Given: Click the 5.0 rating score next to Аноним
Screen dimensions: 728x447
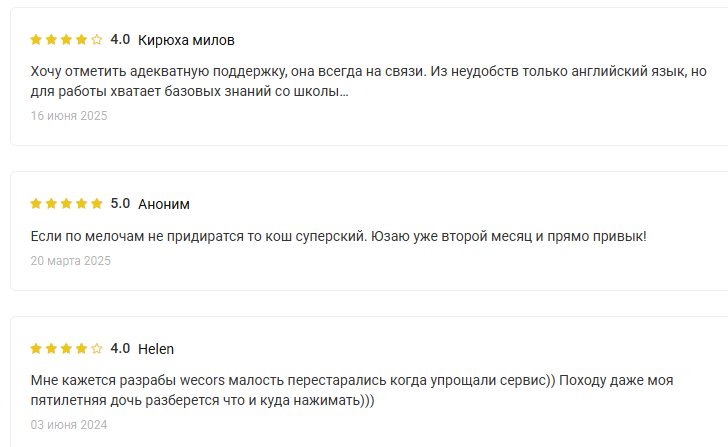Looking at the screenshot, I should tap(120, 204).
